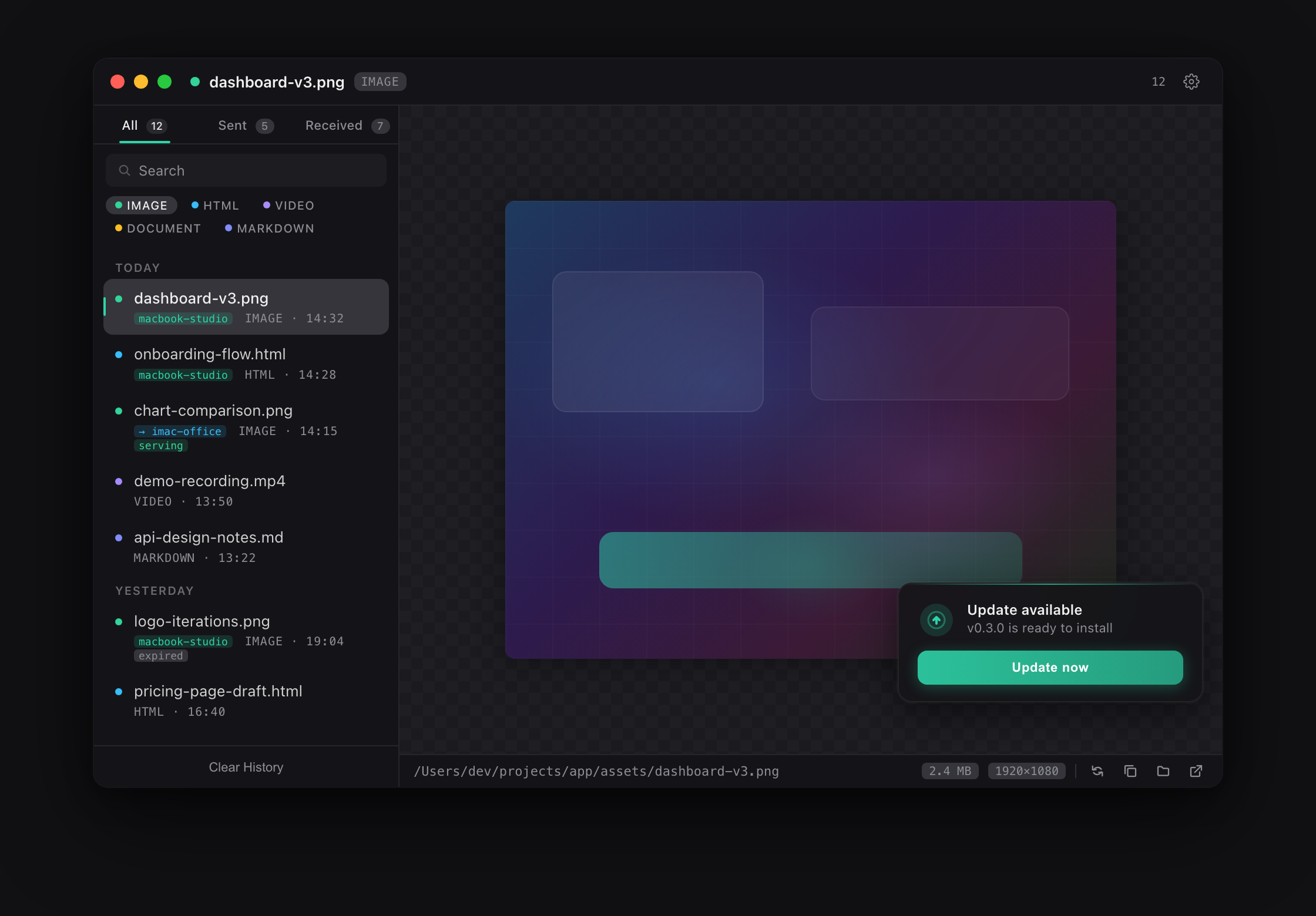
Task: Open the settings gear in the title bar
Action: [1191, 82]
